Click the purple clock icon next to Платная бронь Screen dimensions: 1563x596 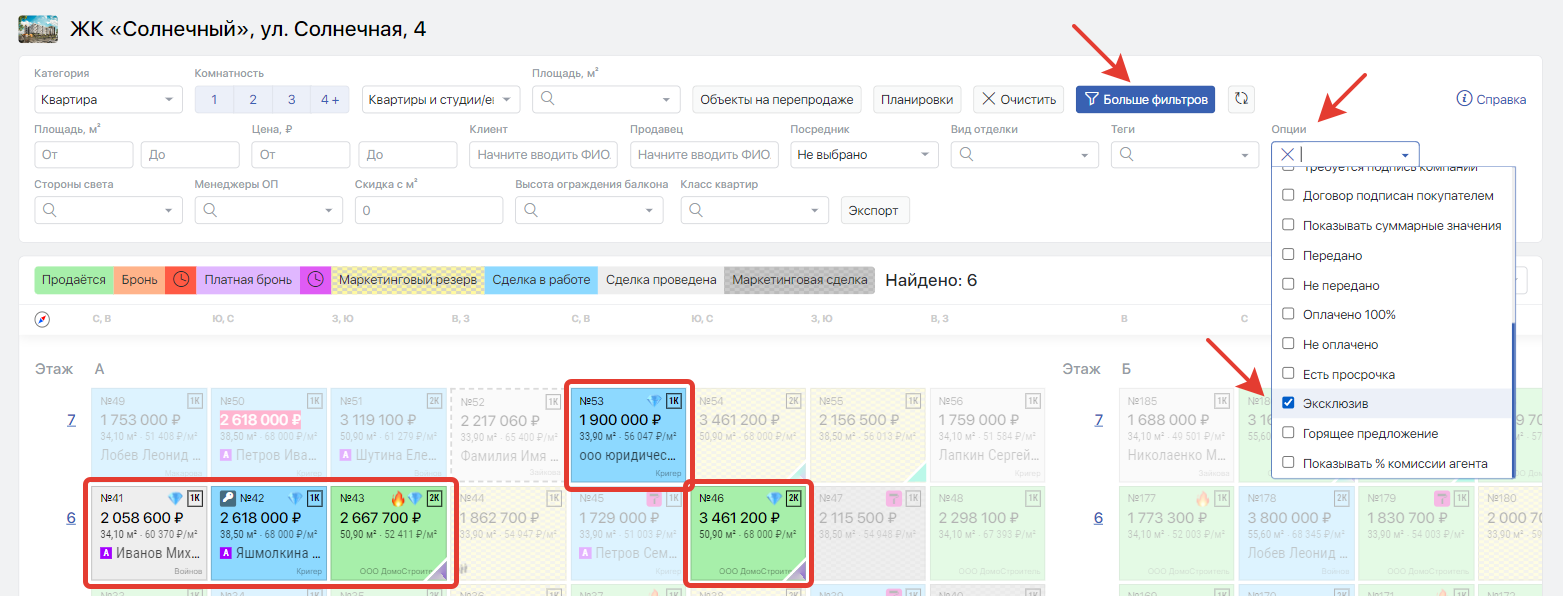coord(315,280)
